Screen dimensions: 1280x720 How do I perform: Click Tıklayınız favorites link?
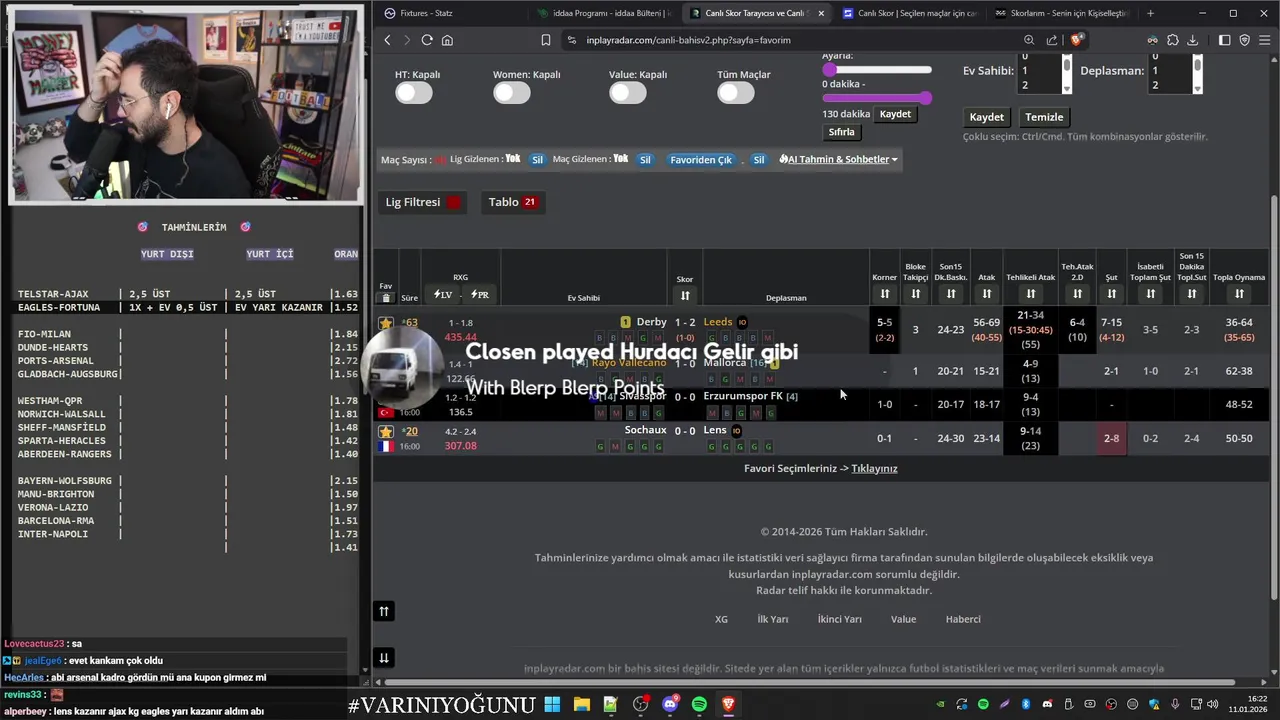[x=874, y=468]
